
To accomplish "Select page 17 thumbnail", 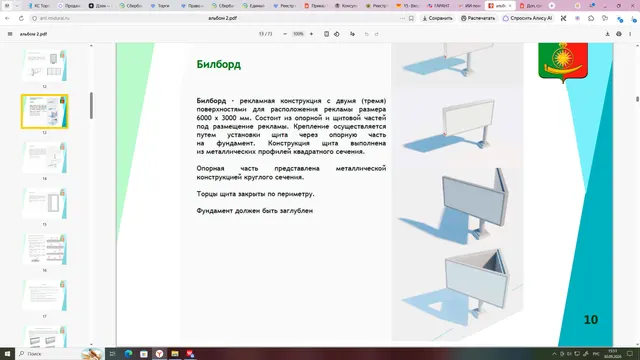I will click(x=44, y=295).
